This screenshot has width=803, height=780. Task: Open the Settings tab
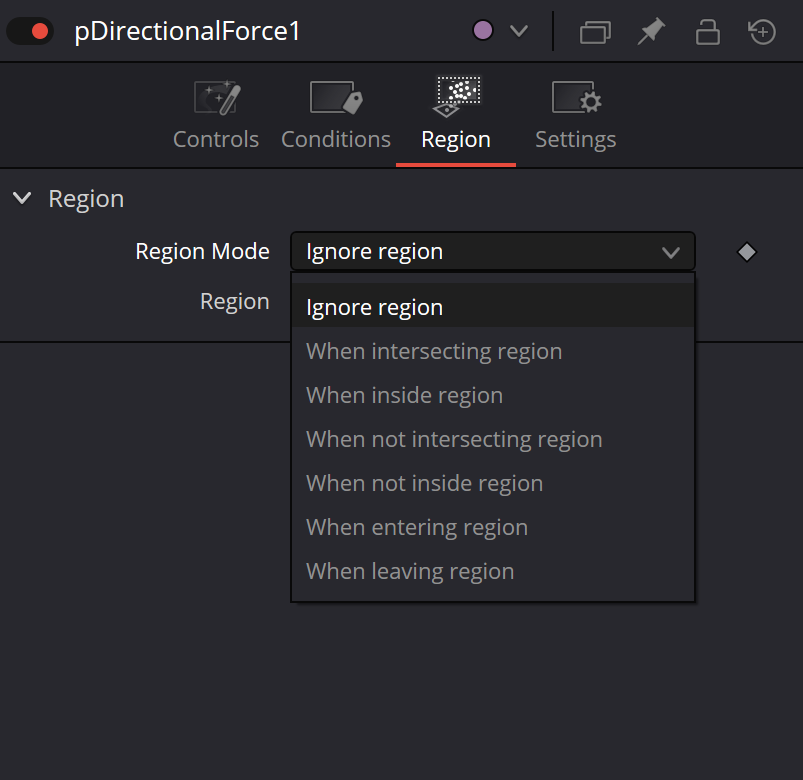coord(576,115)
